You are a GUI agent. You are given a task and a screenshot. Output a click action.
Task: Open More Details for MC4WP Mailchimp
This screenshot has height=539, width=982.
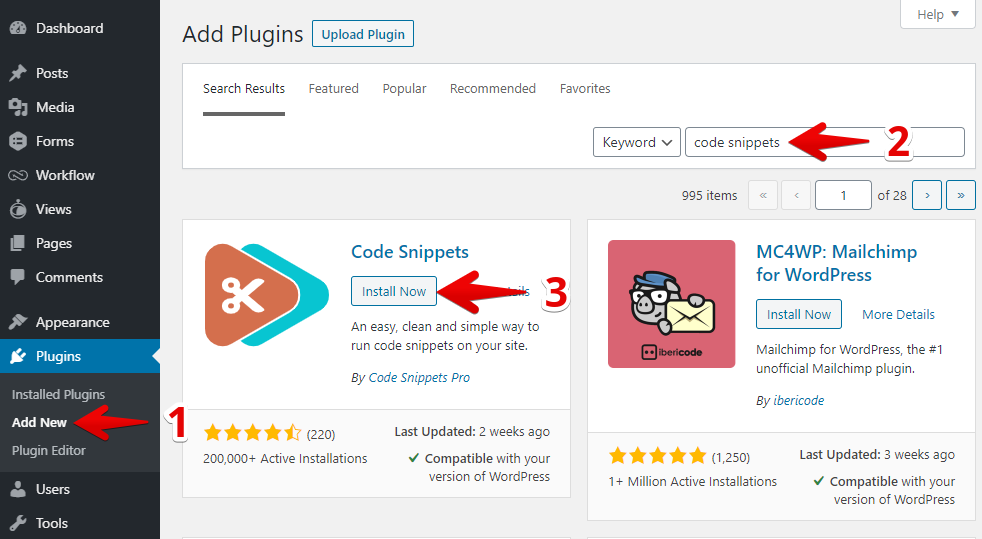[898, 314]
